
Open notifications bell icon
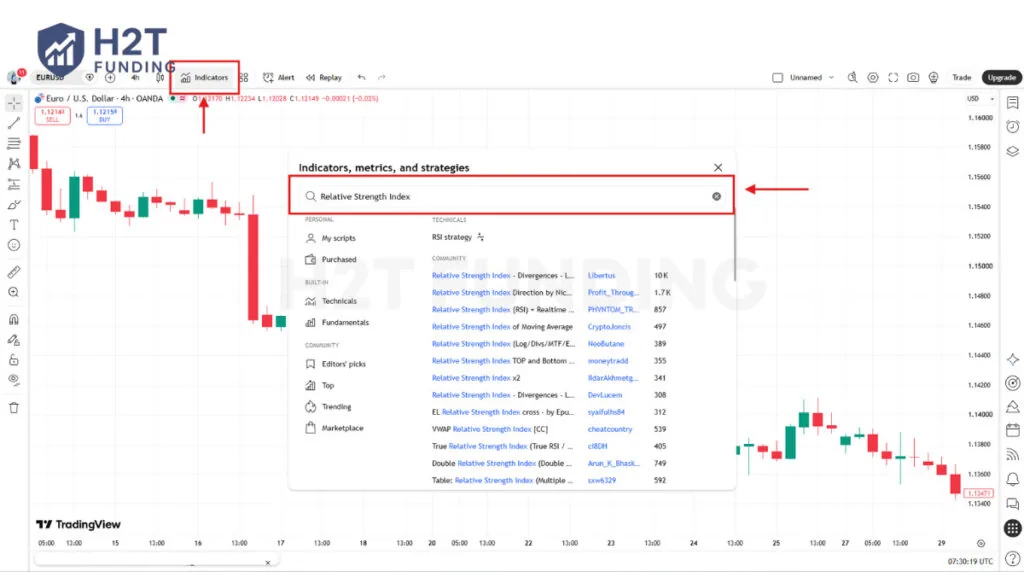pos(1012,479)
